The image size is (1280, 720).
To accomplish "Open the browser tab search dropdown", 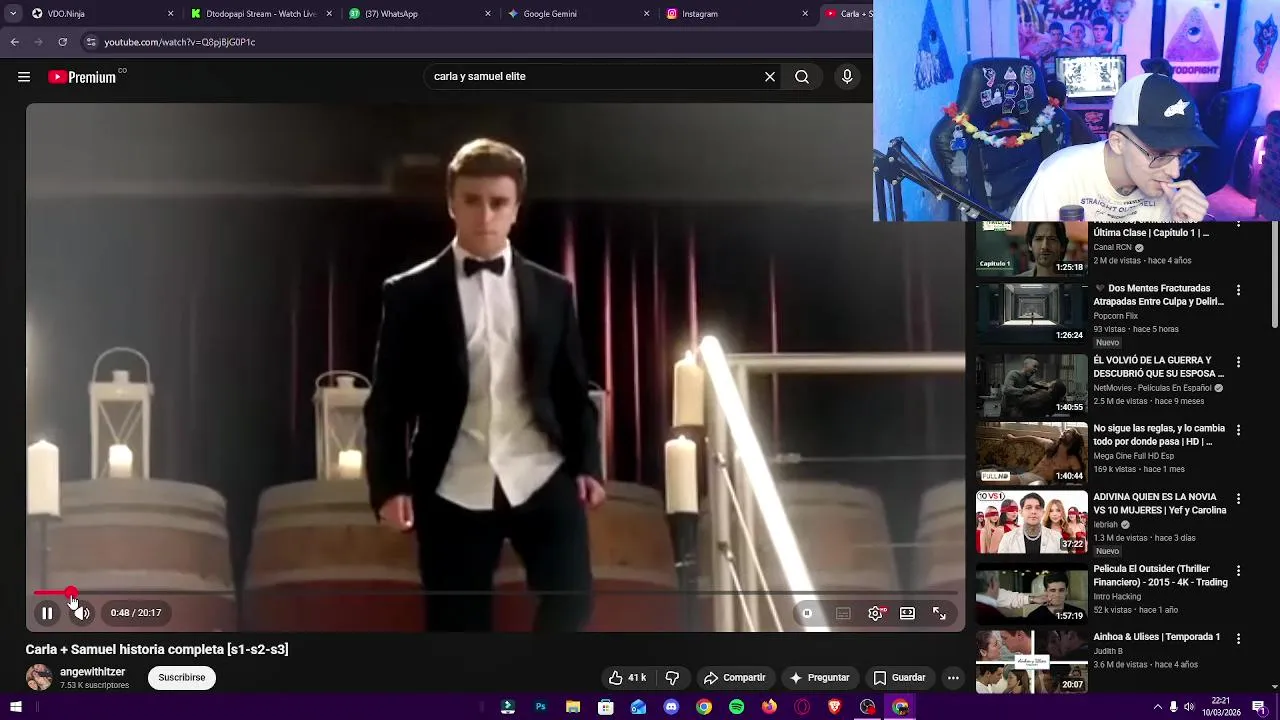I will tap(12, 14).
